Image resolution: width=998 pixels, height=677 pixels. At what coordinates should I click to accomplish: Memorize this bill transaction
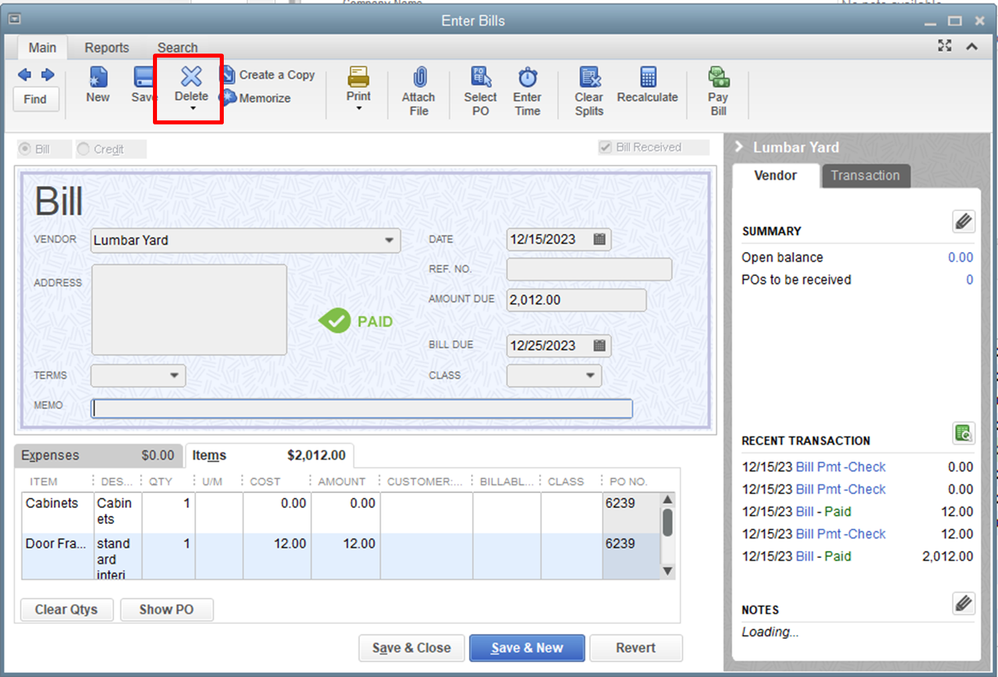pos(256,98)
